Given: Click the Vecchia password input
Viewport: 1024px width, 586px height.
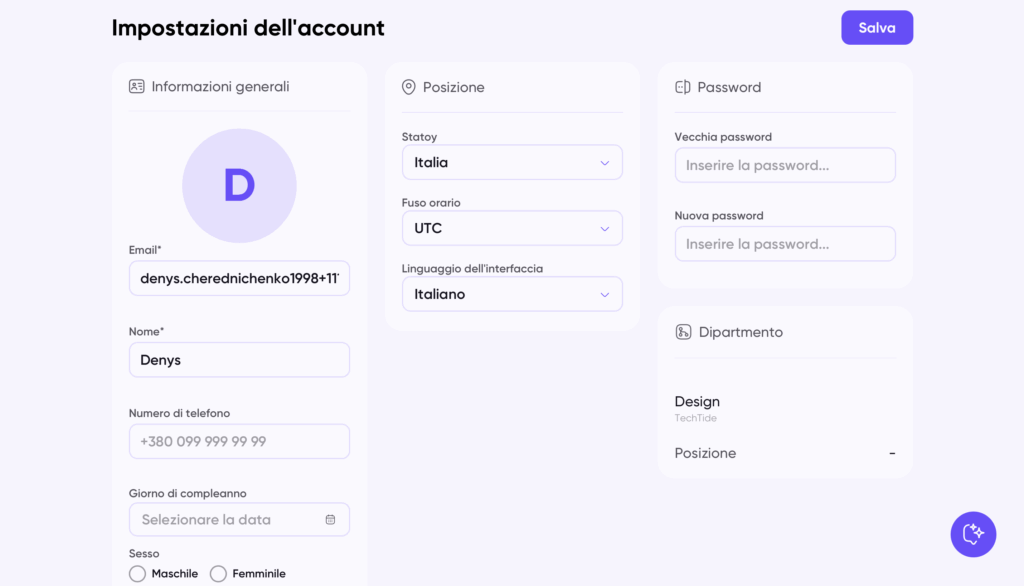Looking at the screenshot, I should (784, 166).
